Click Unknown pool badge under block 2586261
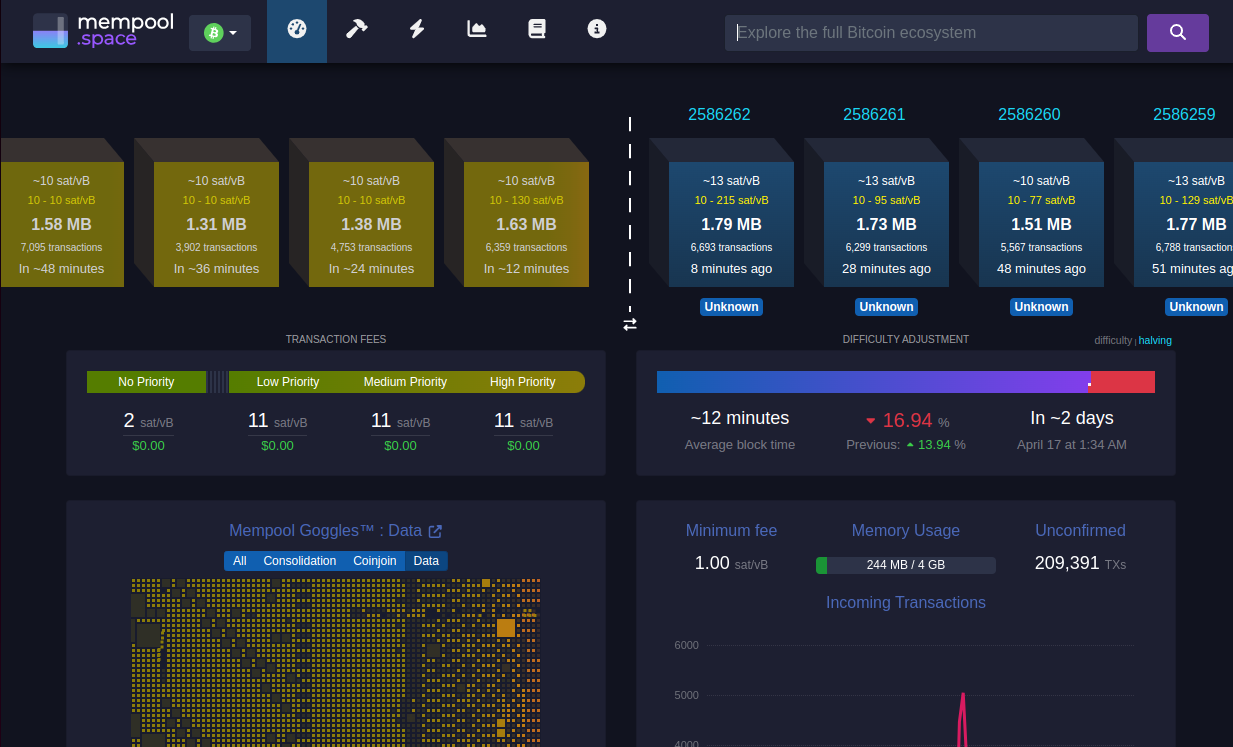This screenshot has width=1233, height=747. [x=886, y=307]
